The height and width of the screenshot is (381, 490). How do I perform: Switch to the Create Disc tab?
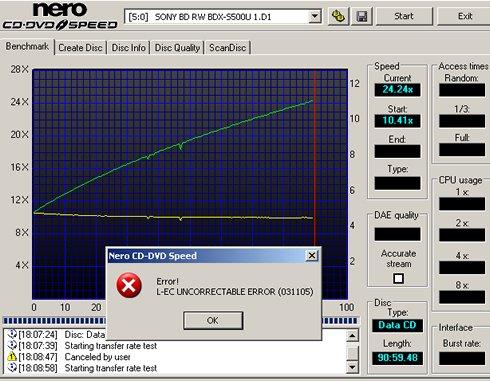point(80,48)
